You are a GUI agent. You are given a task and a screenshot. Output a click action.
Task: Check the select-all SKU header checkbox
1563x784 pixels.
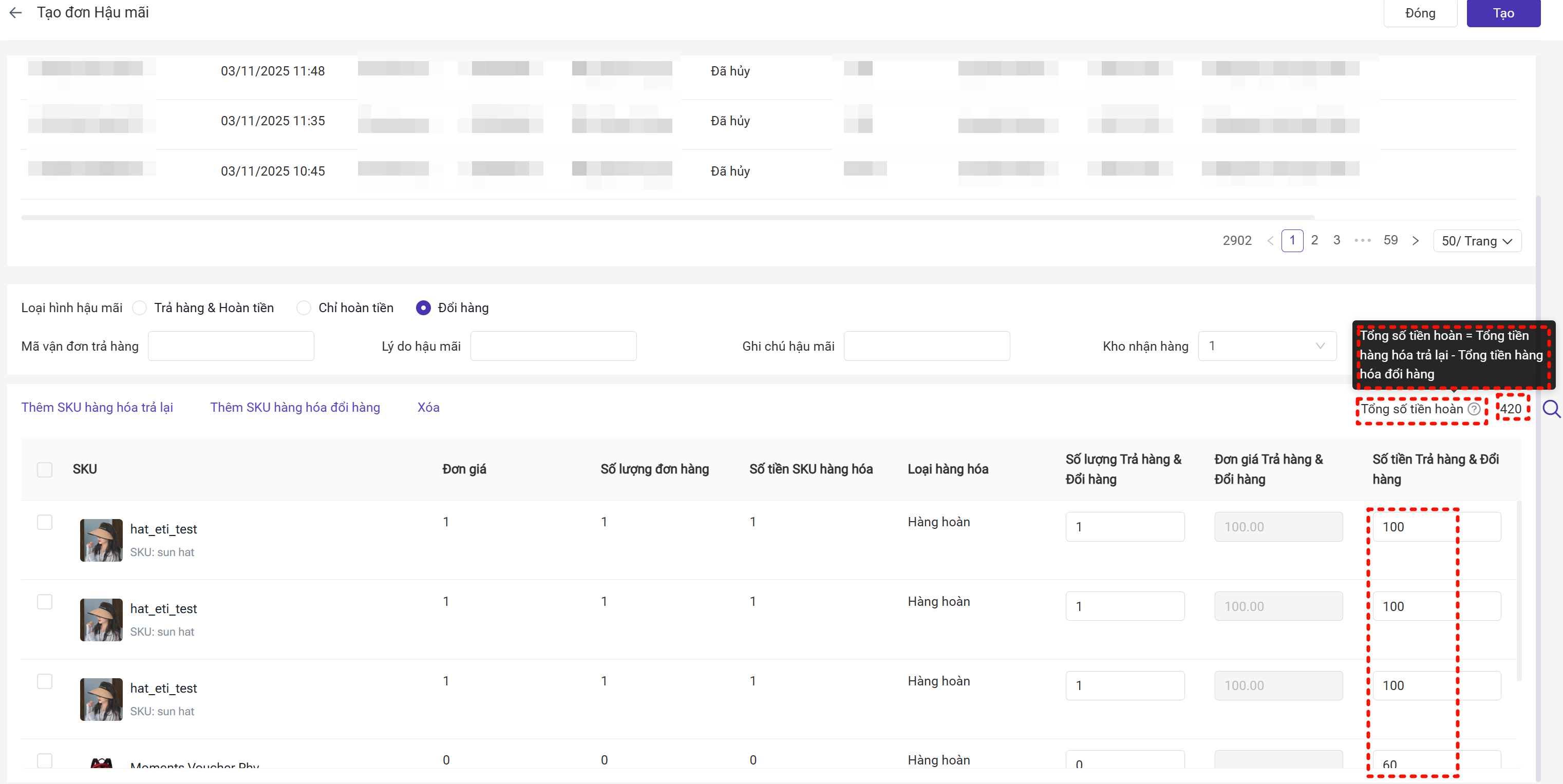(x=44, y=469)
